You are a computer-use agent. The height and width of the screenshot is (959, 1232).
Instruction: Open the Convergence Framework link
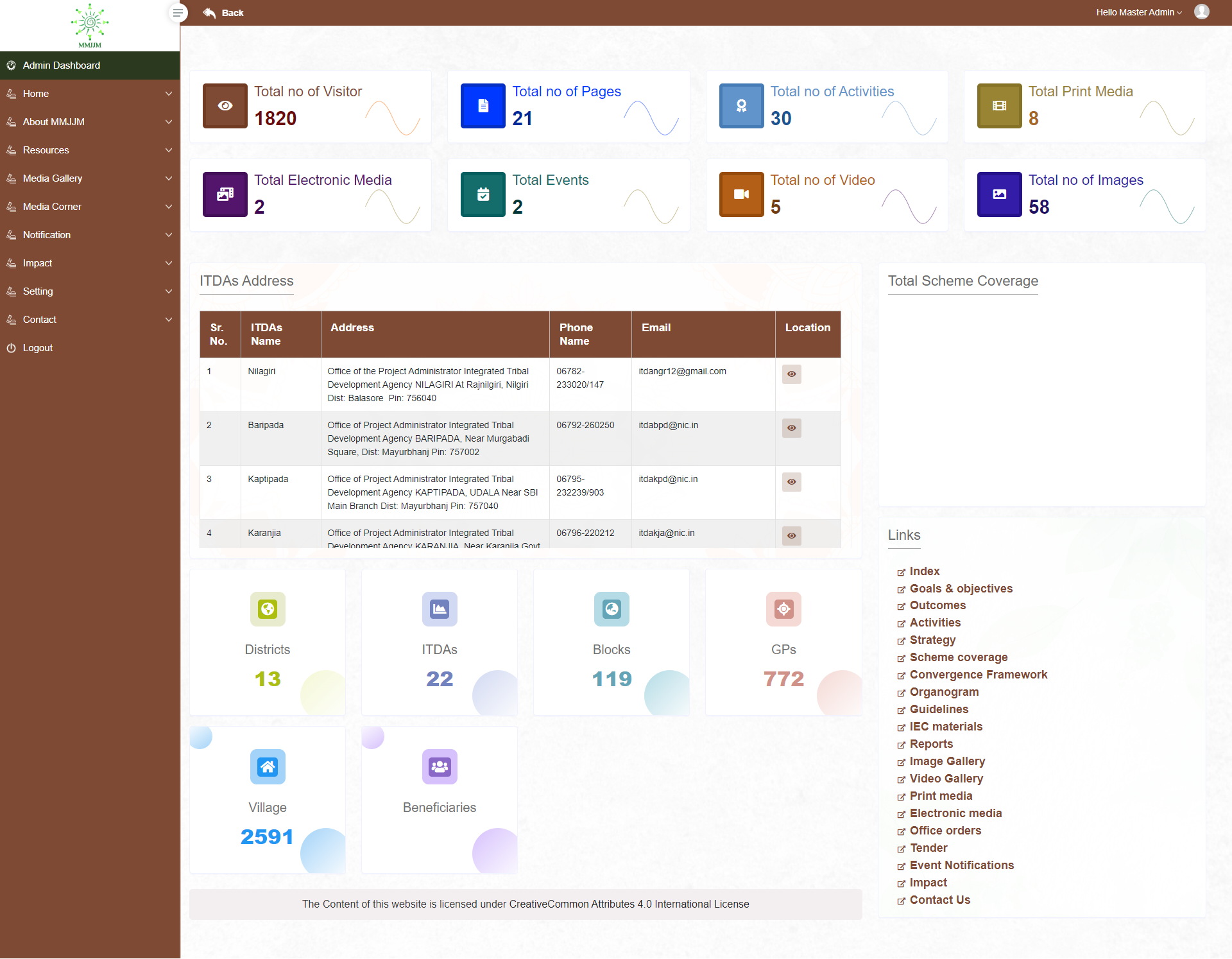pos(978,675)
